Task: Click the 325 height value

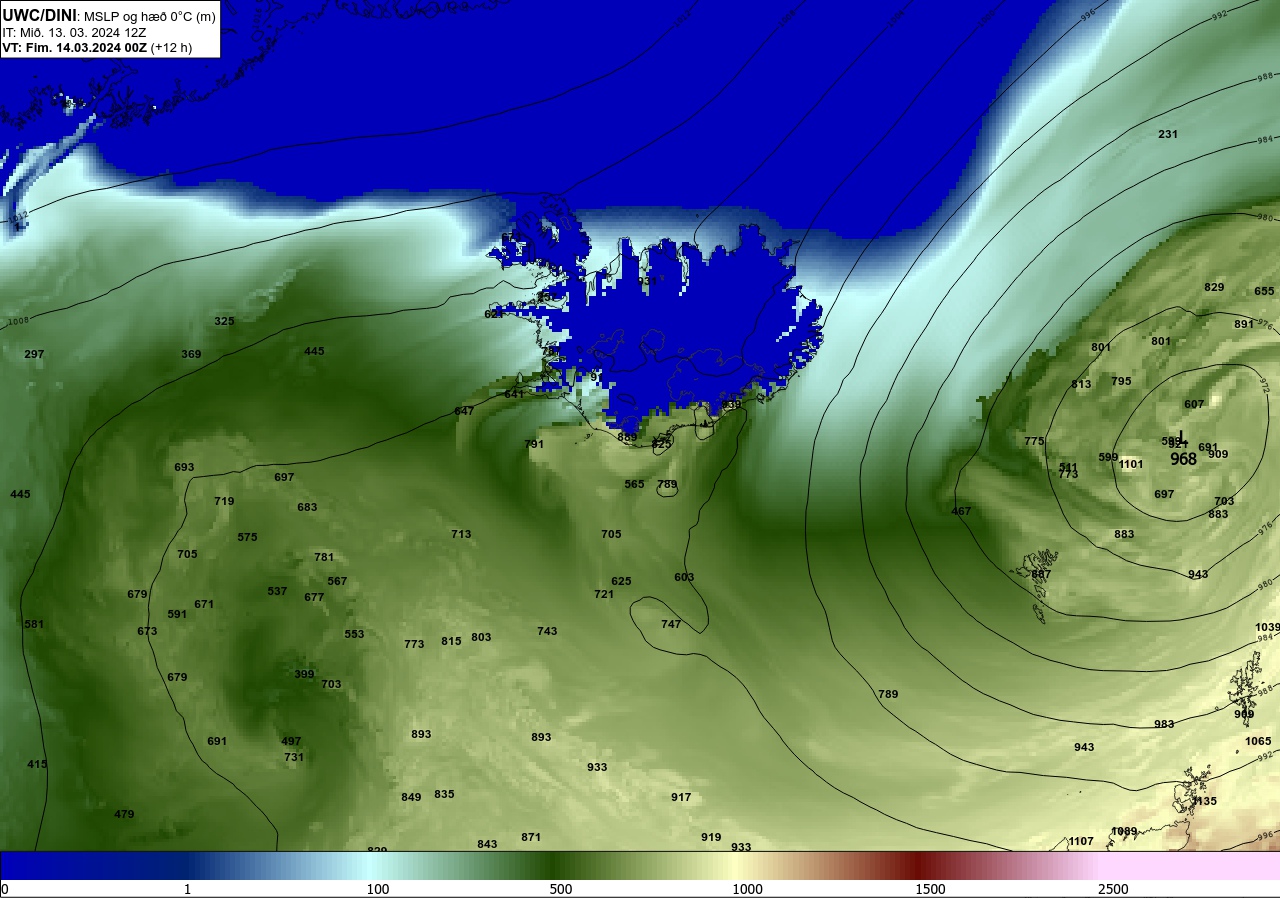Action: [x=224, y=321]
